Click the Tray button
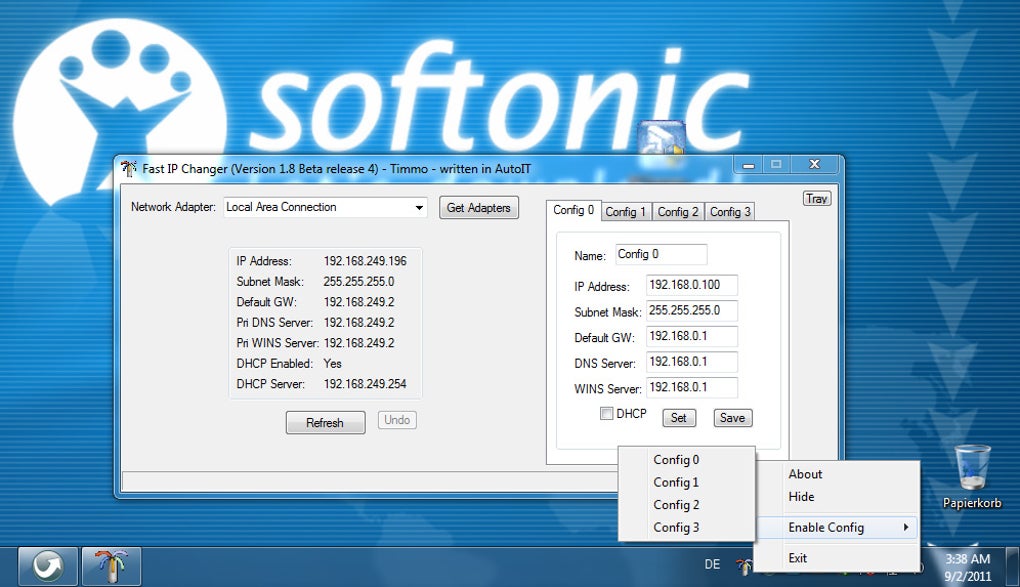 [x=816, y=198]
